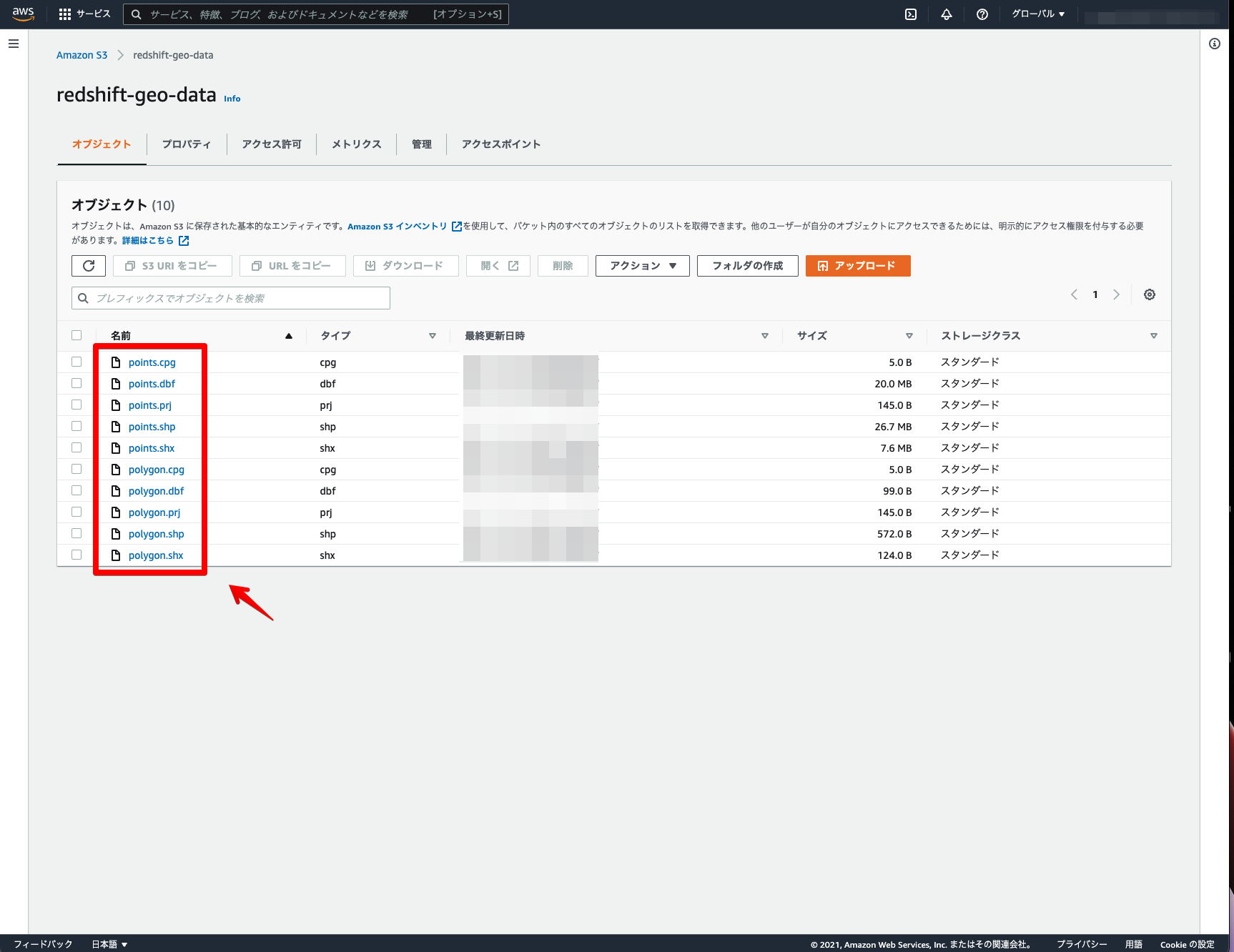Check the polygon.dbf row checkbox
The width and height of the screenshot is (1234, 952).
point(76,490)
